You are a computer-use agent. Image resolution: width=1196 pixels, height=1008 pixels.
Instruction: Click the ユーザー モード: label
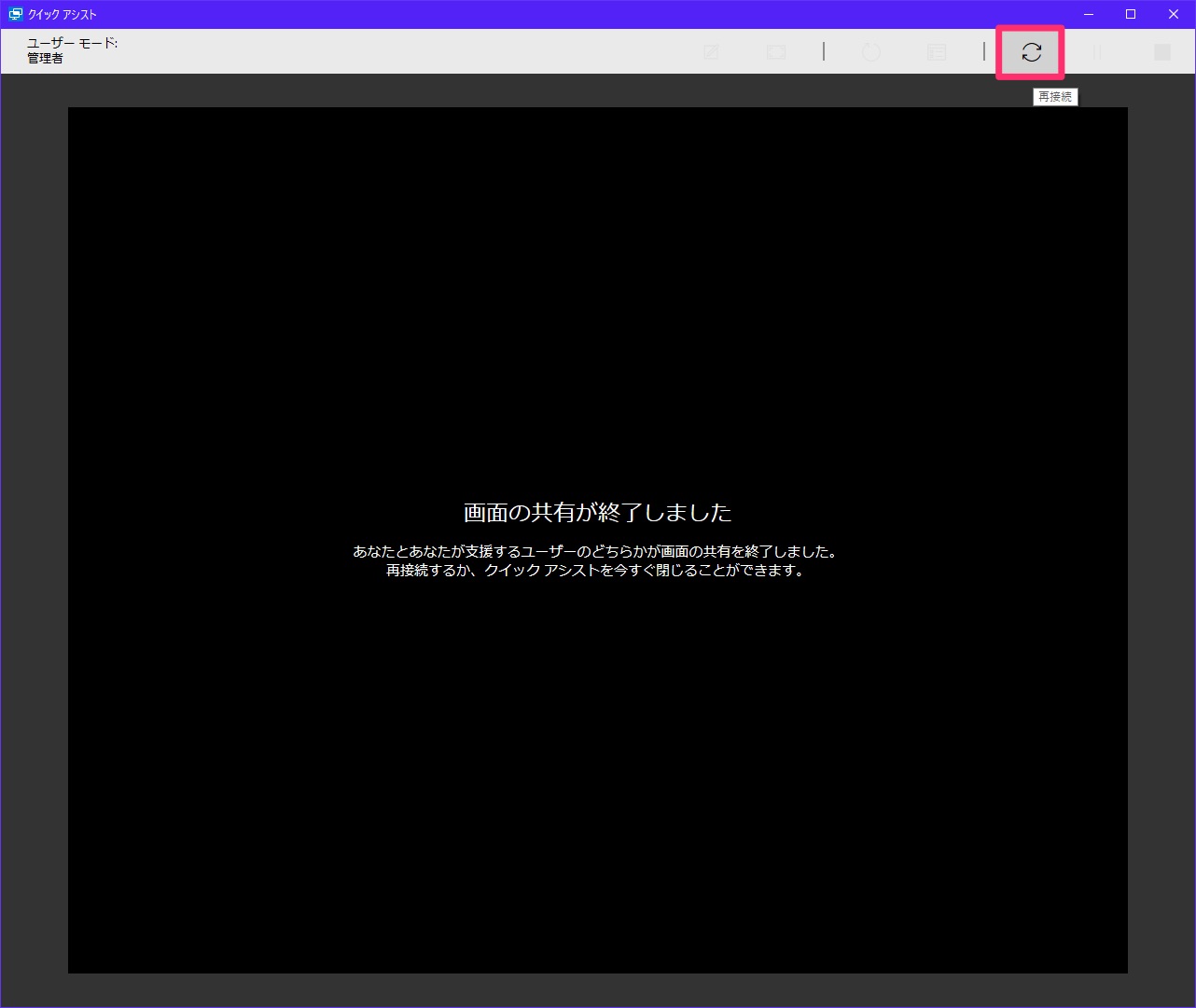72,43
